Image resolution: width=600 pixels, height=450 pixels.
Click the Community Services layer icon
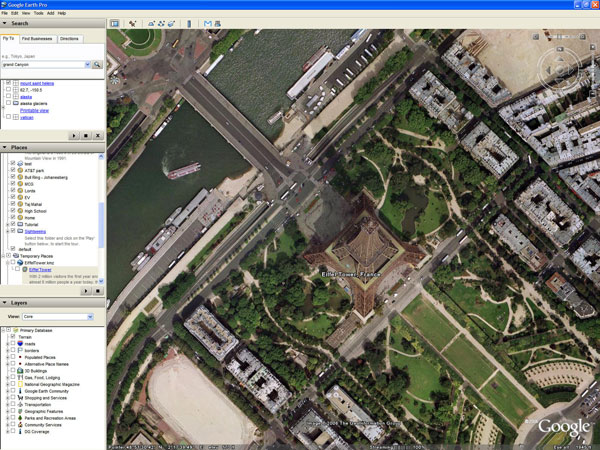pos(20,425)
